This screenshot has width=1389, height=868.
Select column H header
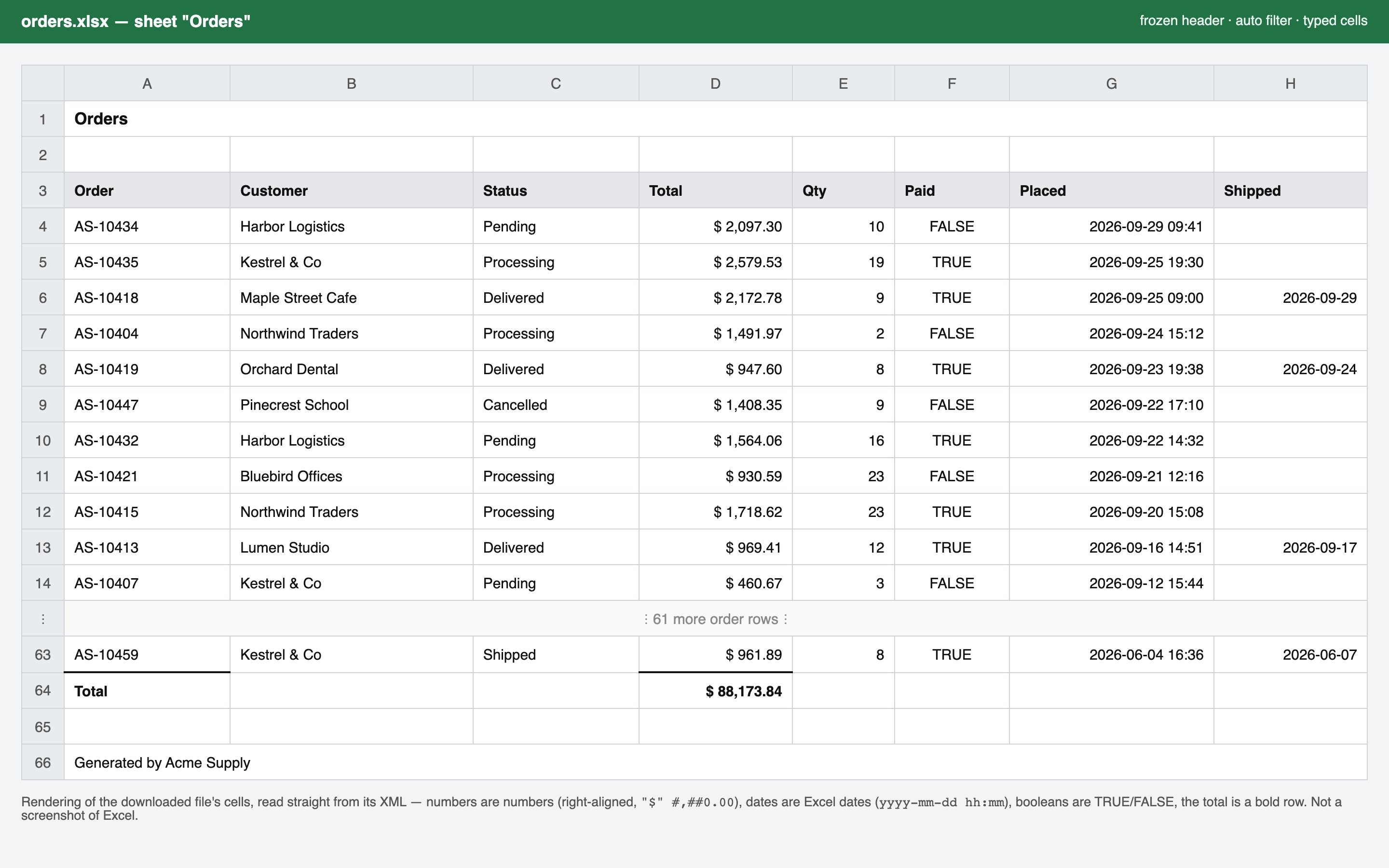pyautogui.click(x=1290, y=83)
